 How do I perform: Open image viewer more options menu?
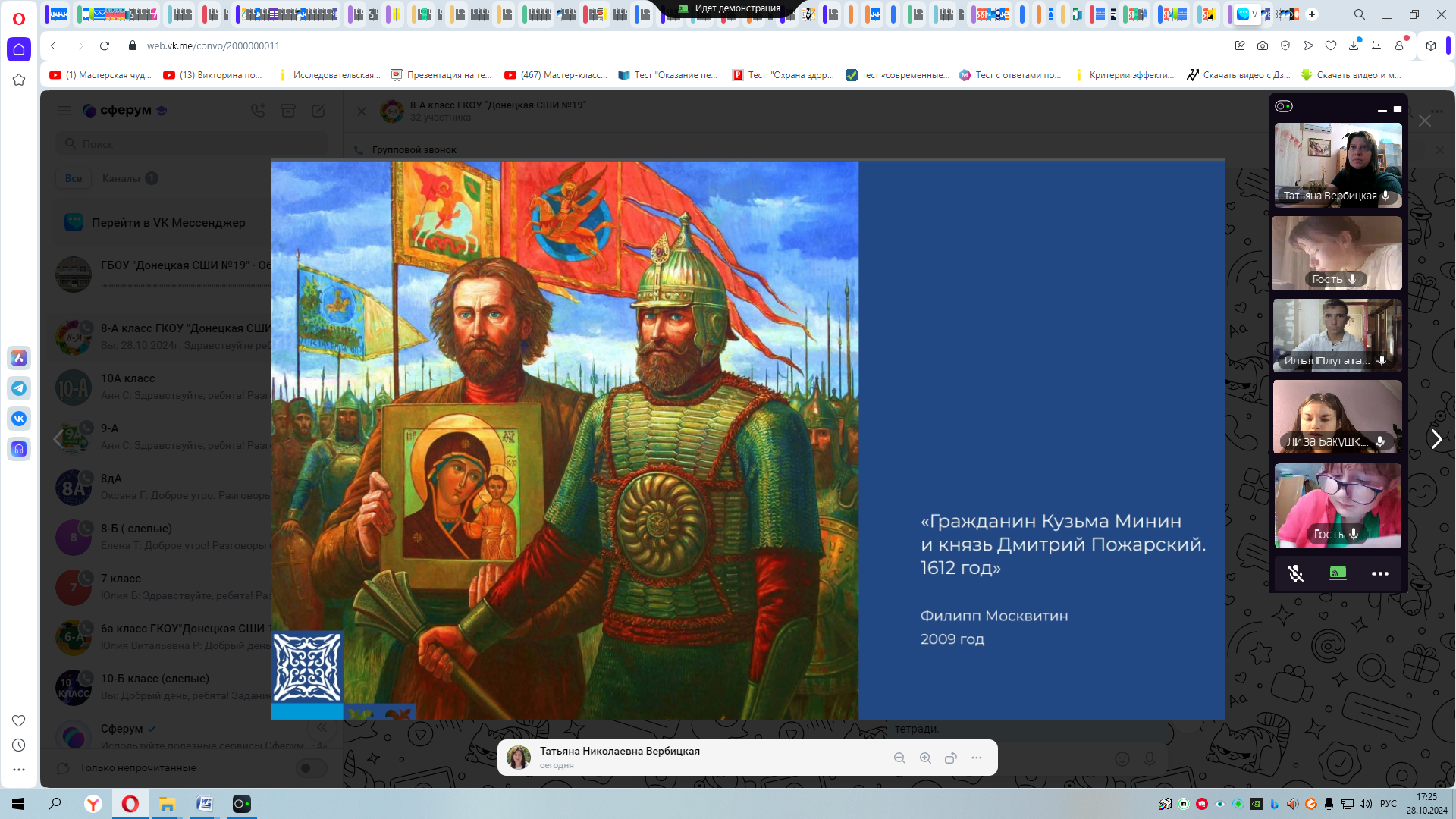point(977,758)
